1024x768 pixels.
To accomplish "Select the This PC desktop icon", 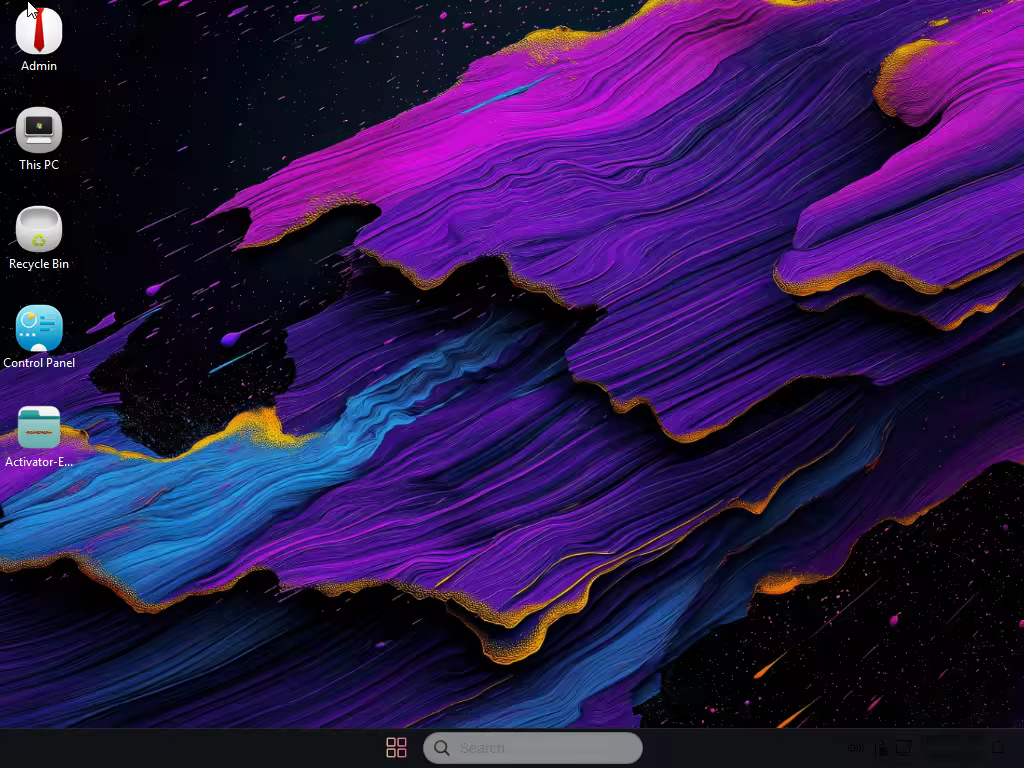I will [39, 130].
